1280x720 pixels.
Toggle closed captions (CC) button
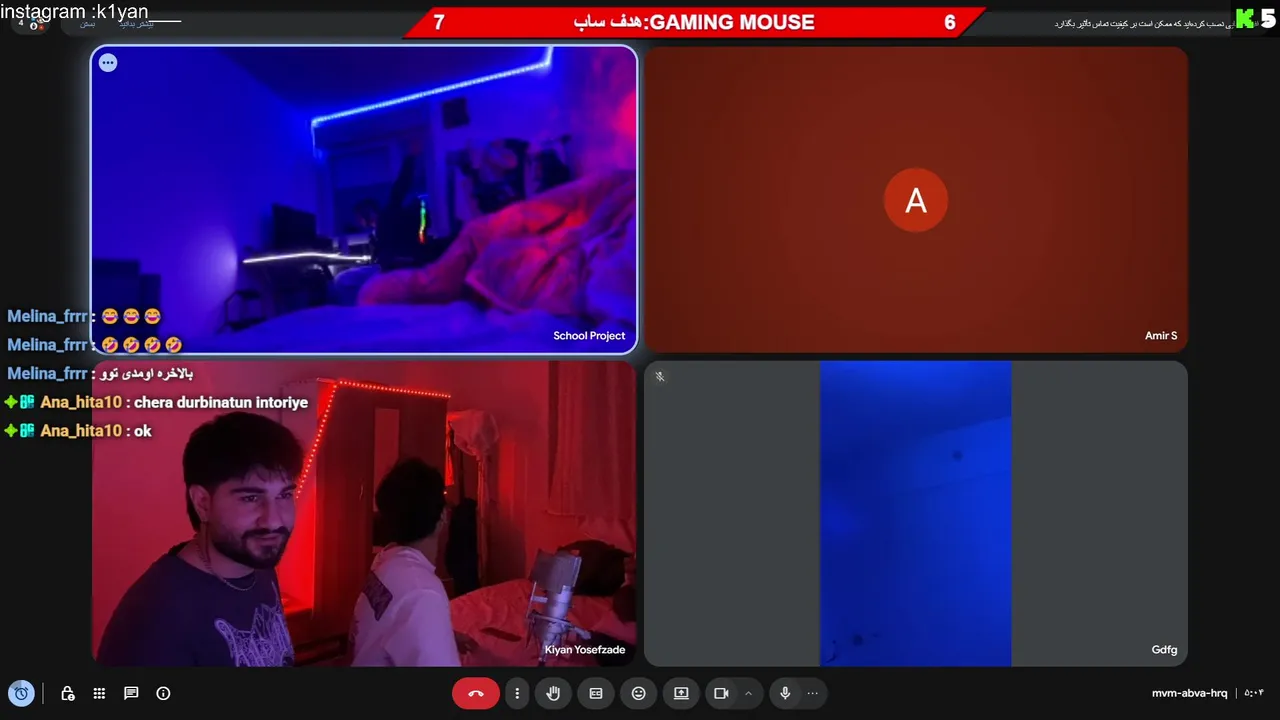tap(596, 693)
